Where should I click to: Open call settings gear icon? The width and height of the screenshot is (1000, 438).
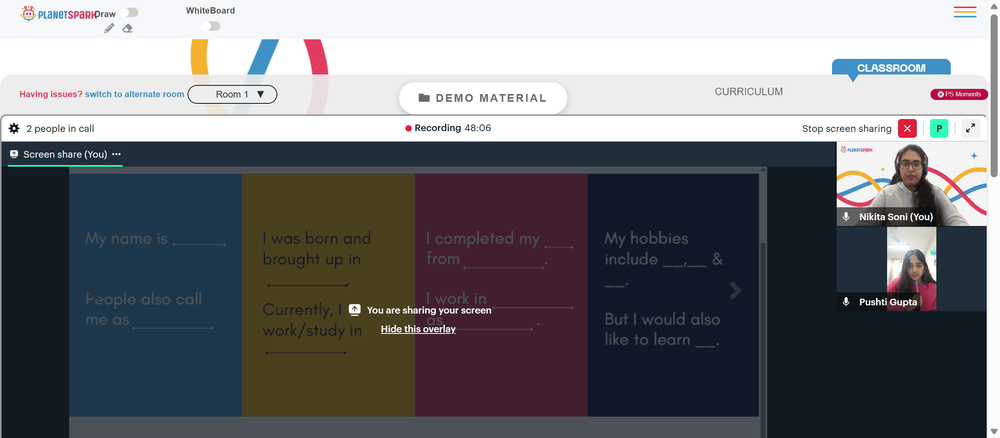pyautogui.click(x=14, y=129)
